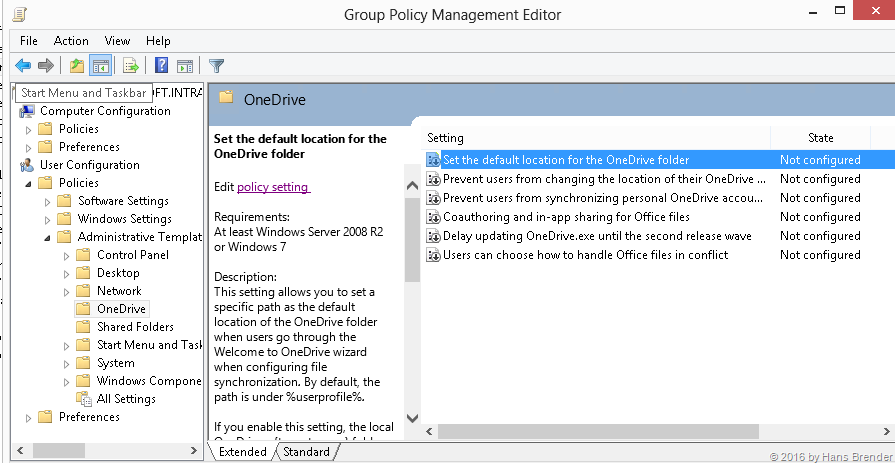The height and width of the screenshot is (463, 895).
Task: Open the View menu
Action: tap(118, 41)
